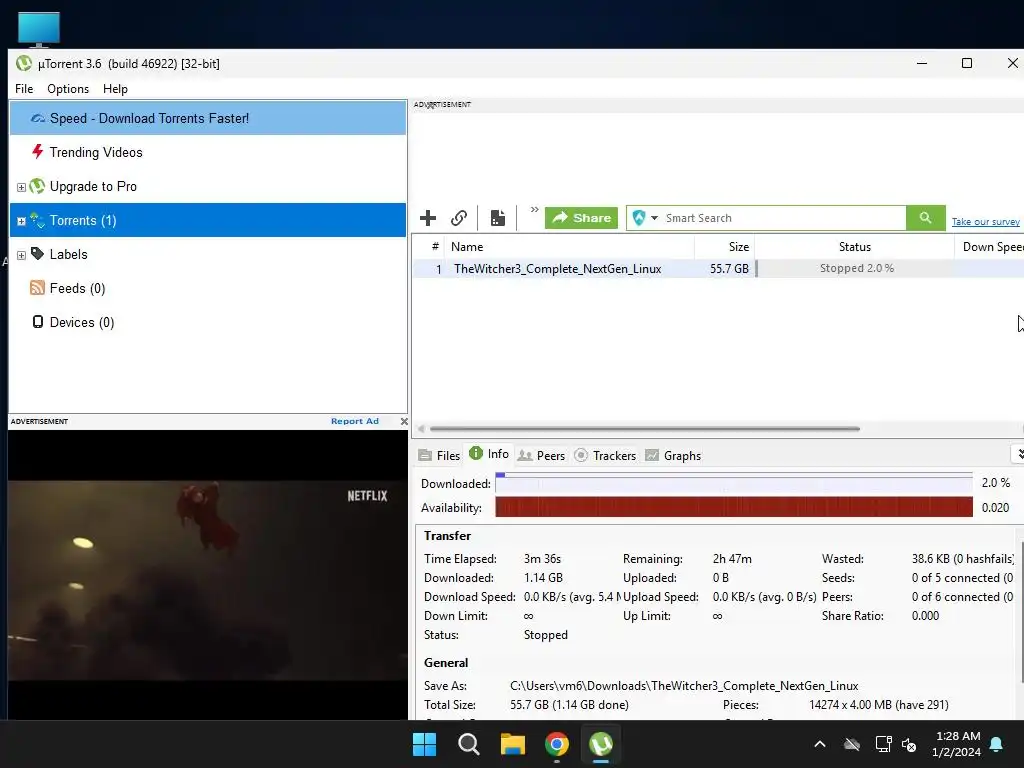Open Trending Videos in sidebar
The height and width of the screenshot is (768, 1024).
click(96, 152)
